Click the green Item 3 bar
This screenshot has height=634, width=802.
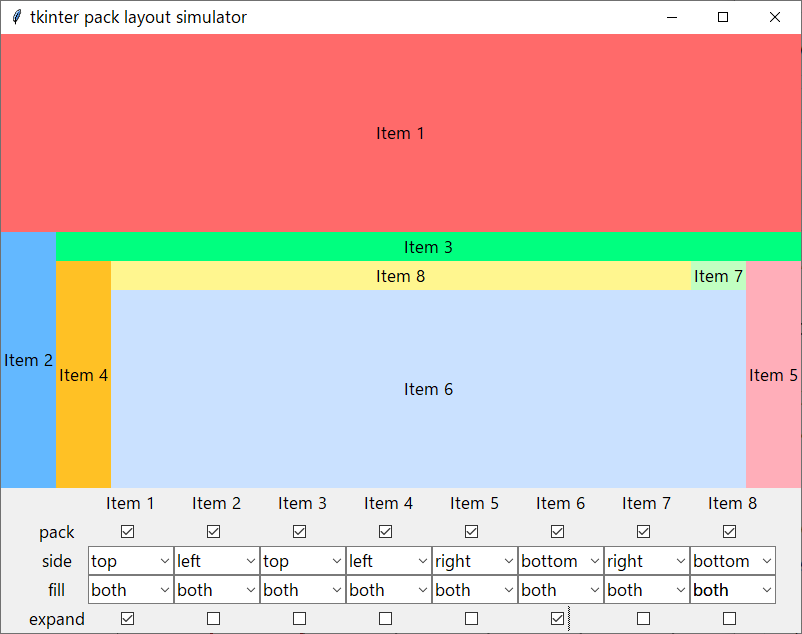point(428,247)
